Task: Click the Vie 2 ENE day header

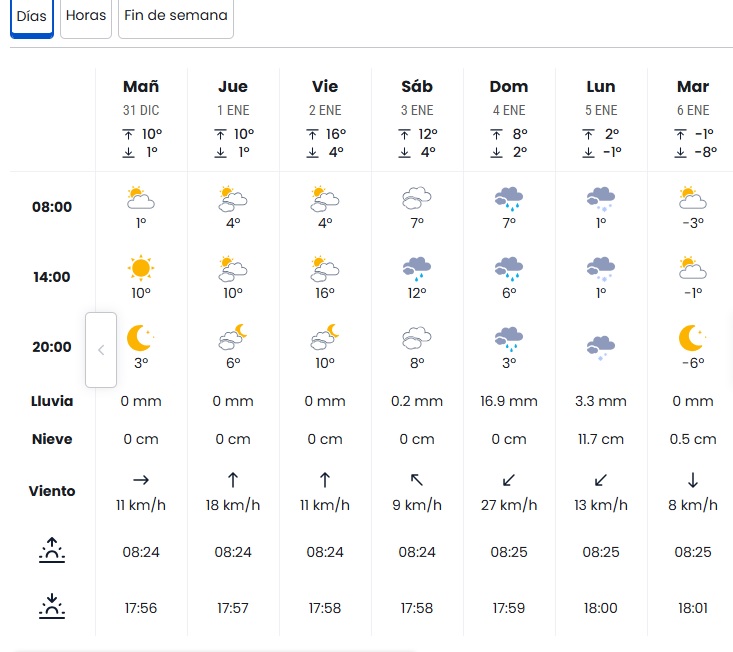Action: coord(325,97)
